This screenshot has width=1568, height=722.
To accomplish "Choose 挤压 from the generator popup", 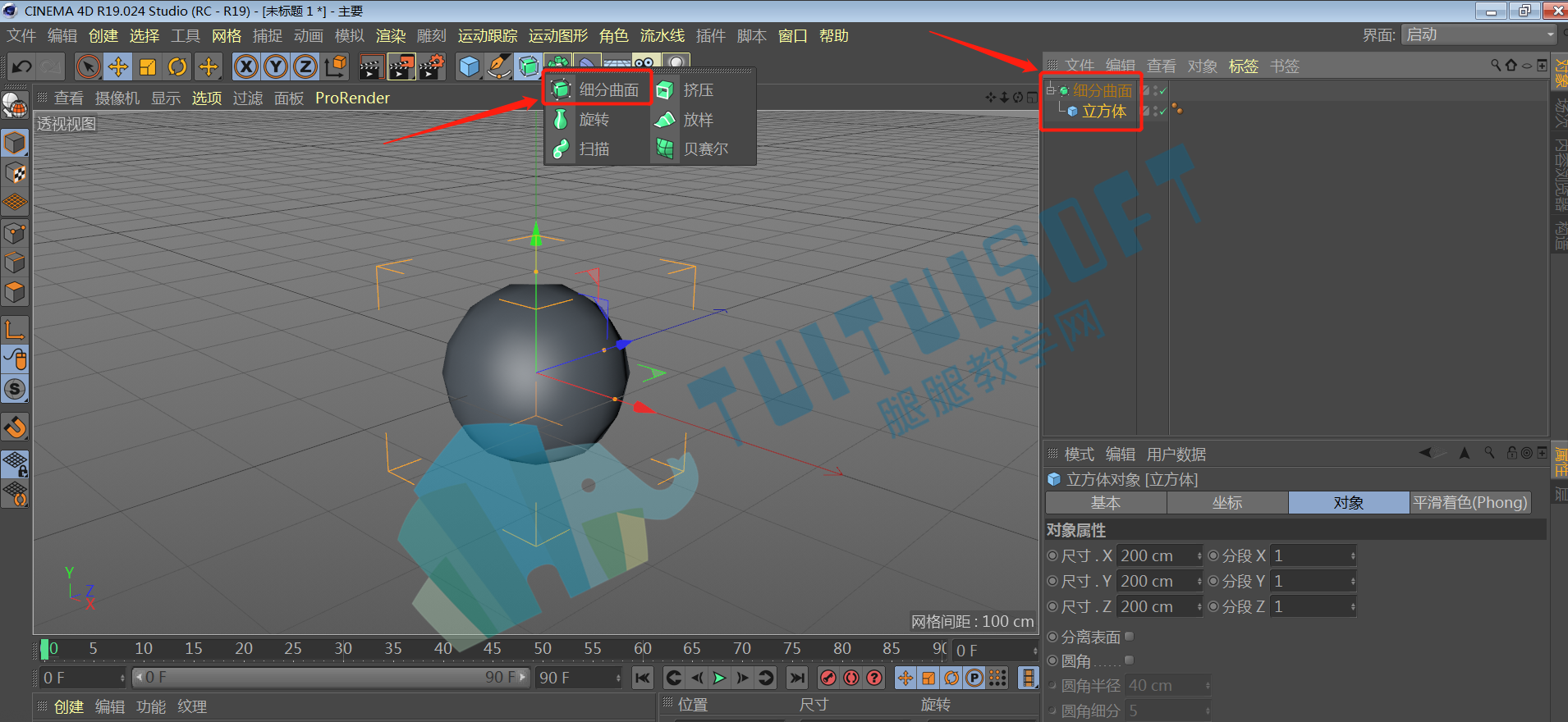I will click(685, 89).
